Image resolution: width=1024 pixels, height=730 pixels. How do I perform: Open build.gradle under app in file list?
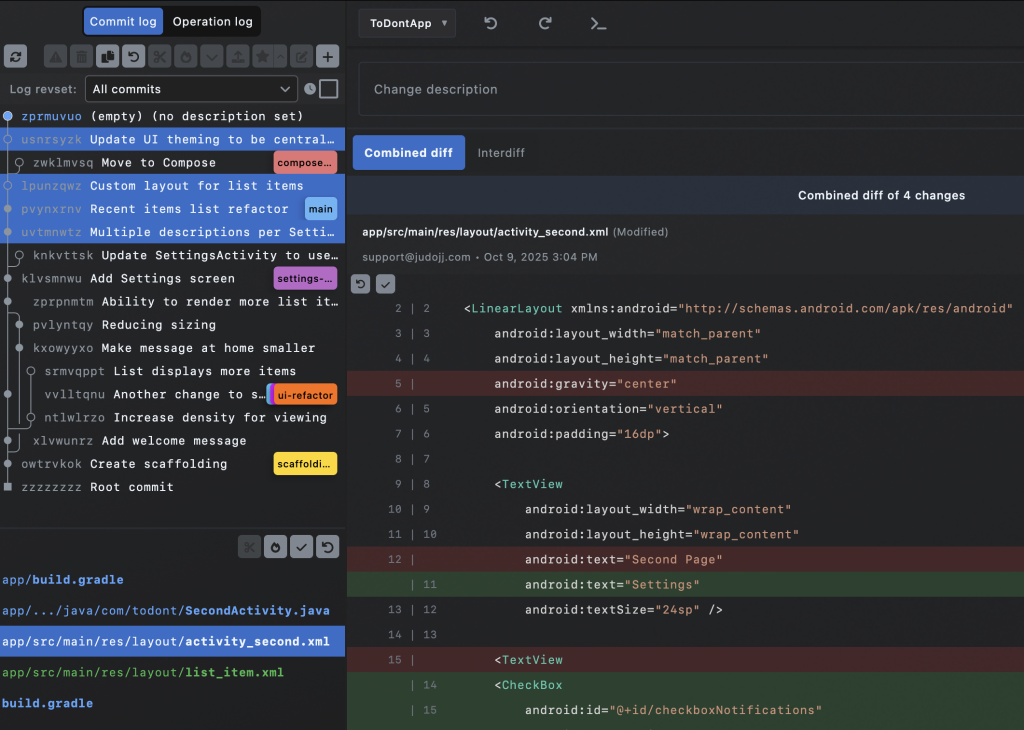pyautogui.click(x=63, y=580)
